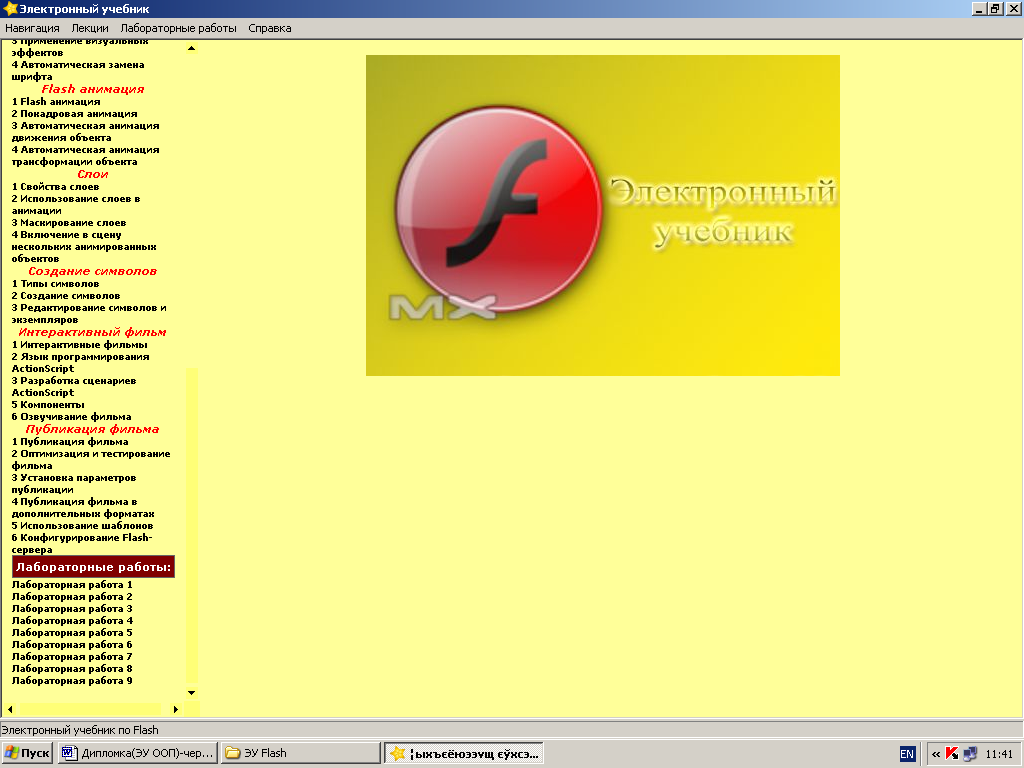
Task: Open the Справка menu
Action: point(269,28)
